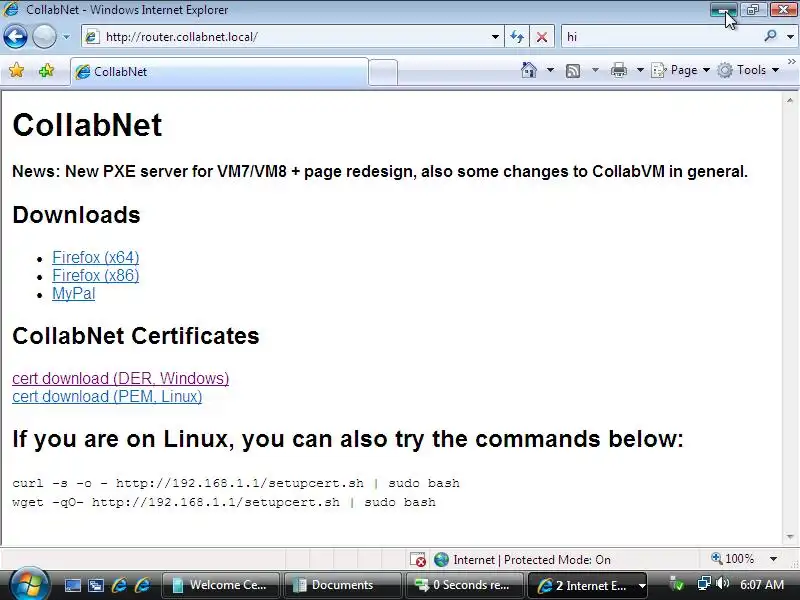
Task: Expand the Home button dropdown arrow
Action: click(551, 70)
